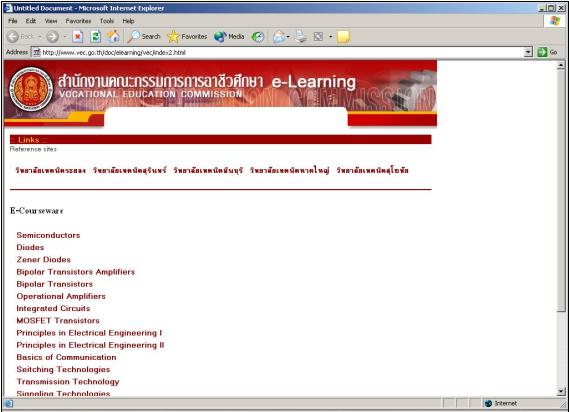Viewport: 569px width, 412px height.
Task: Click the History toolbar icon
Action: point(258,36)
